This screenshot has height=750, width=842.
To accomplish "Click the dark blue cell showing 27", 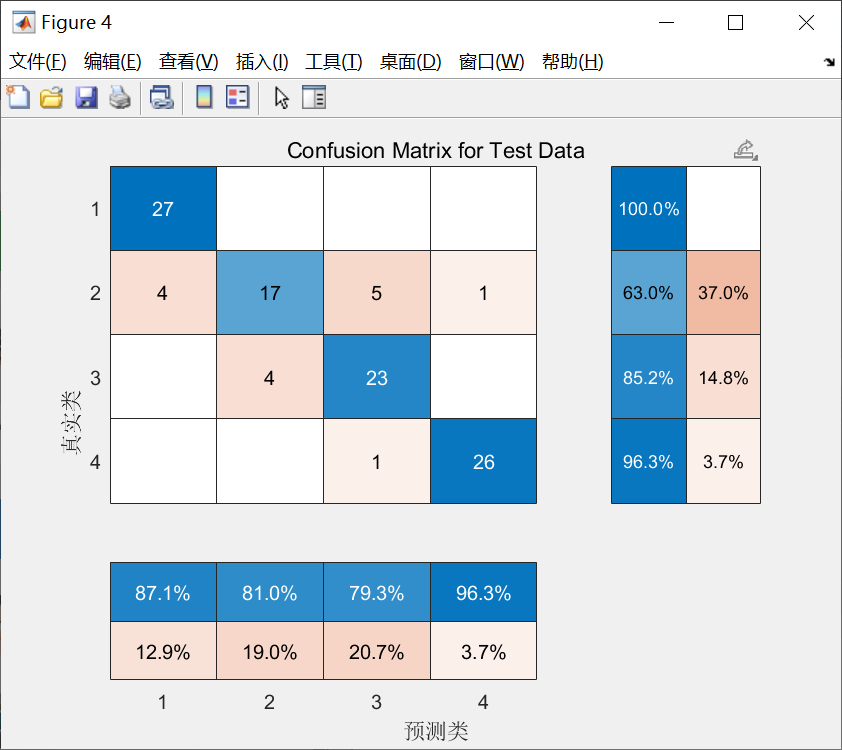I will click(163, 209).
